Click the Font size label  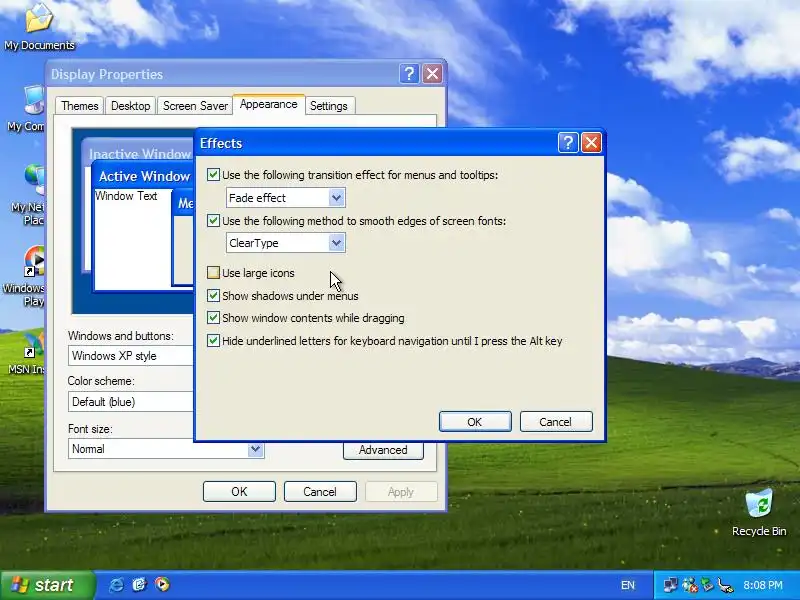pos(90,429)
